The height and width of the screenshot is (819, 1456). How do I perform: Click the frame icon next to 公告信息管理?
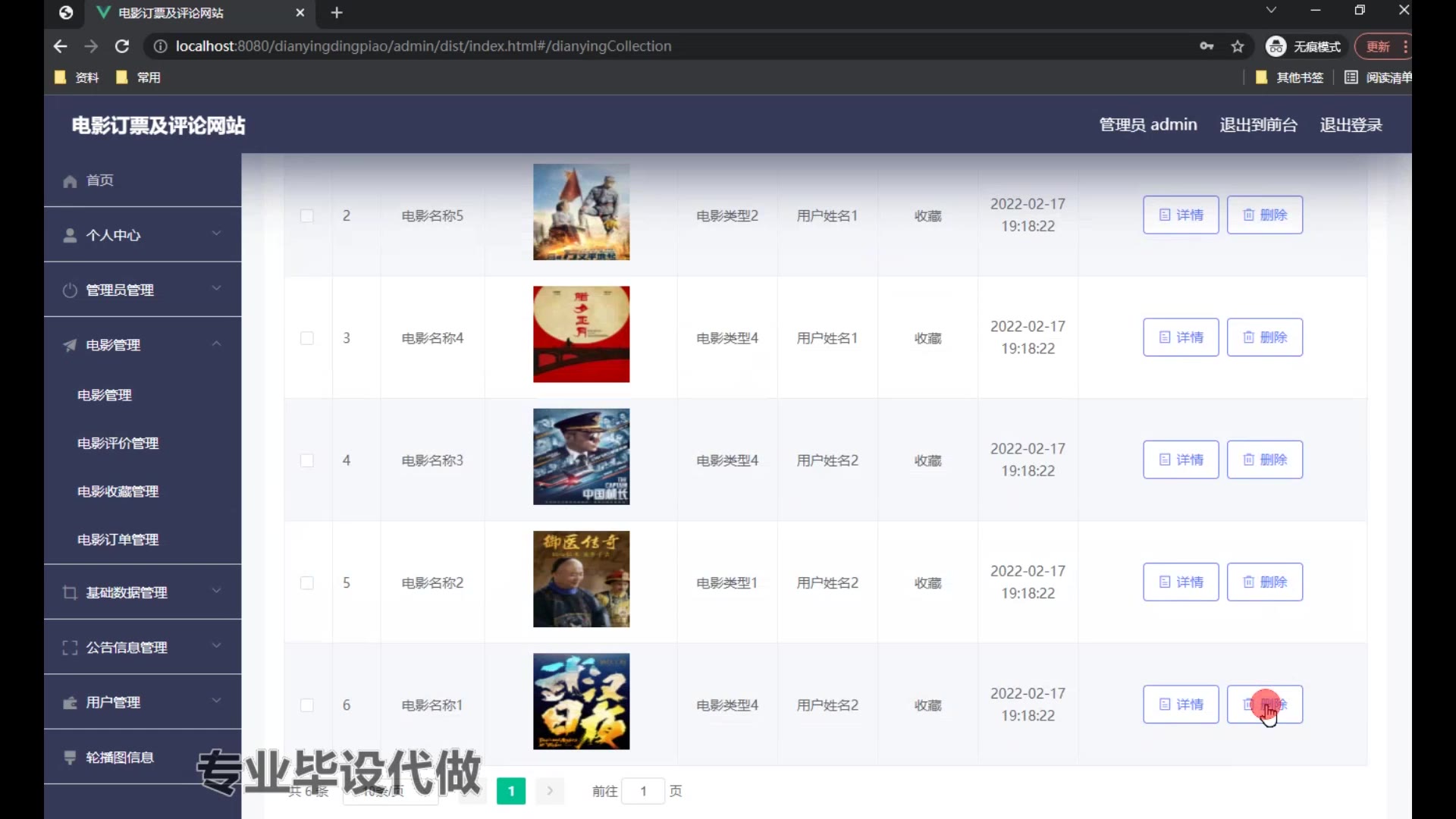70,648
